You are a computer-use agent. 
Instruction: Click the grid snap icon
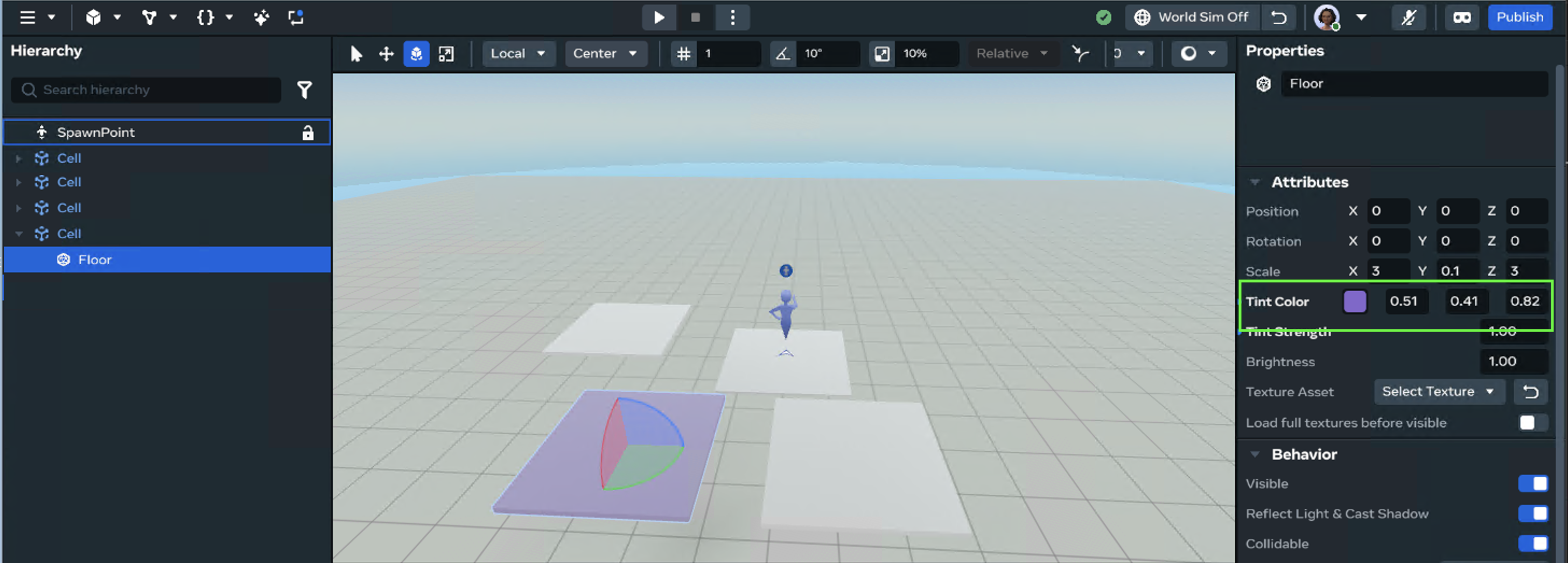pos(683,54)
